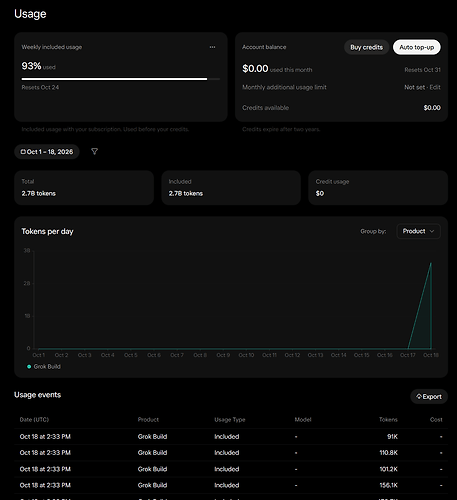Click the Buy credits button
457x500 pixels.
(x=366, y=47)
